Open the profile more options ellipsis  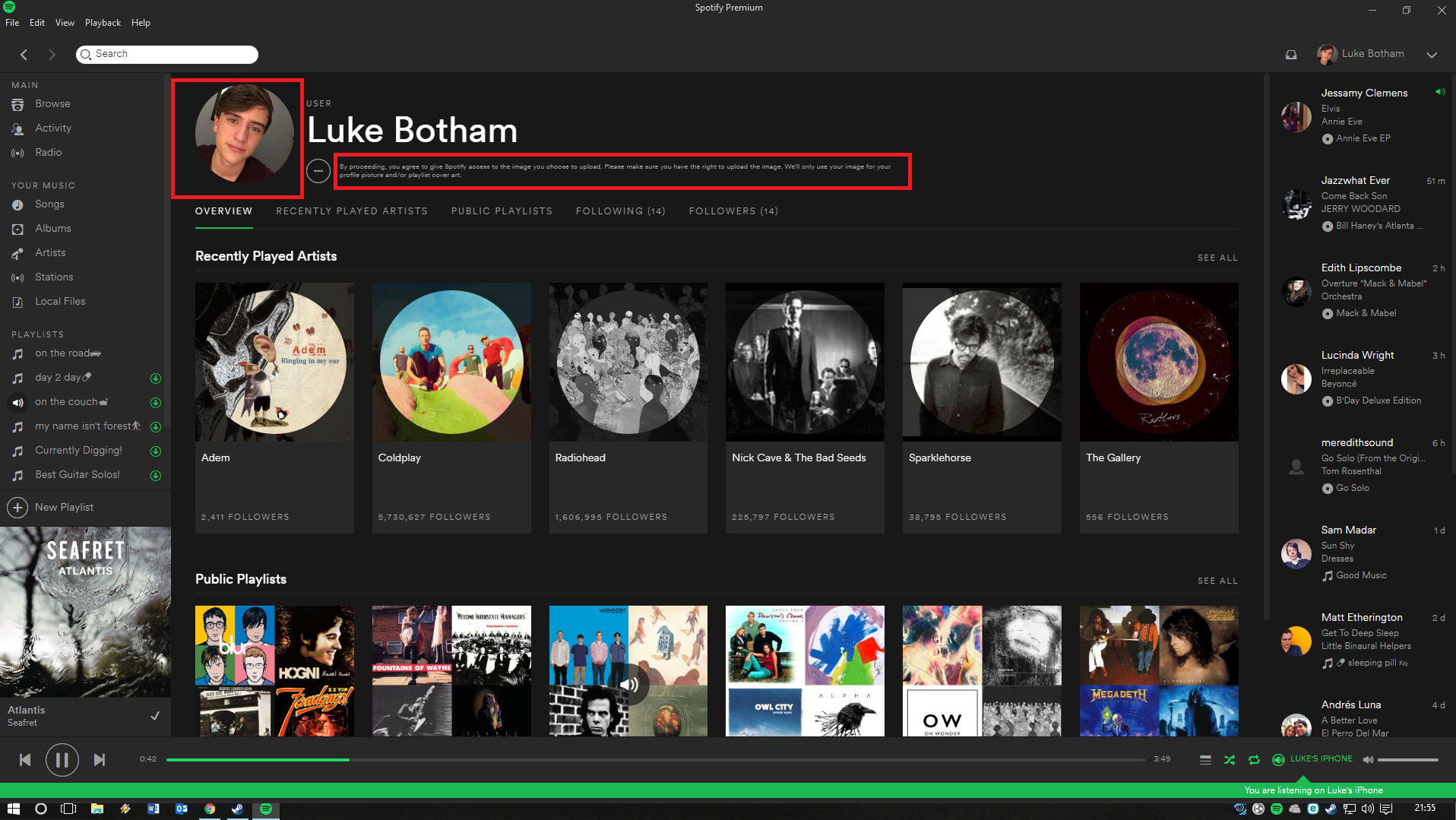[x=318, y=171]
